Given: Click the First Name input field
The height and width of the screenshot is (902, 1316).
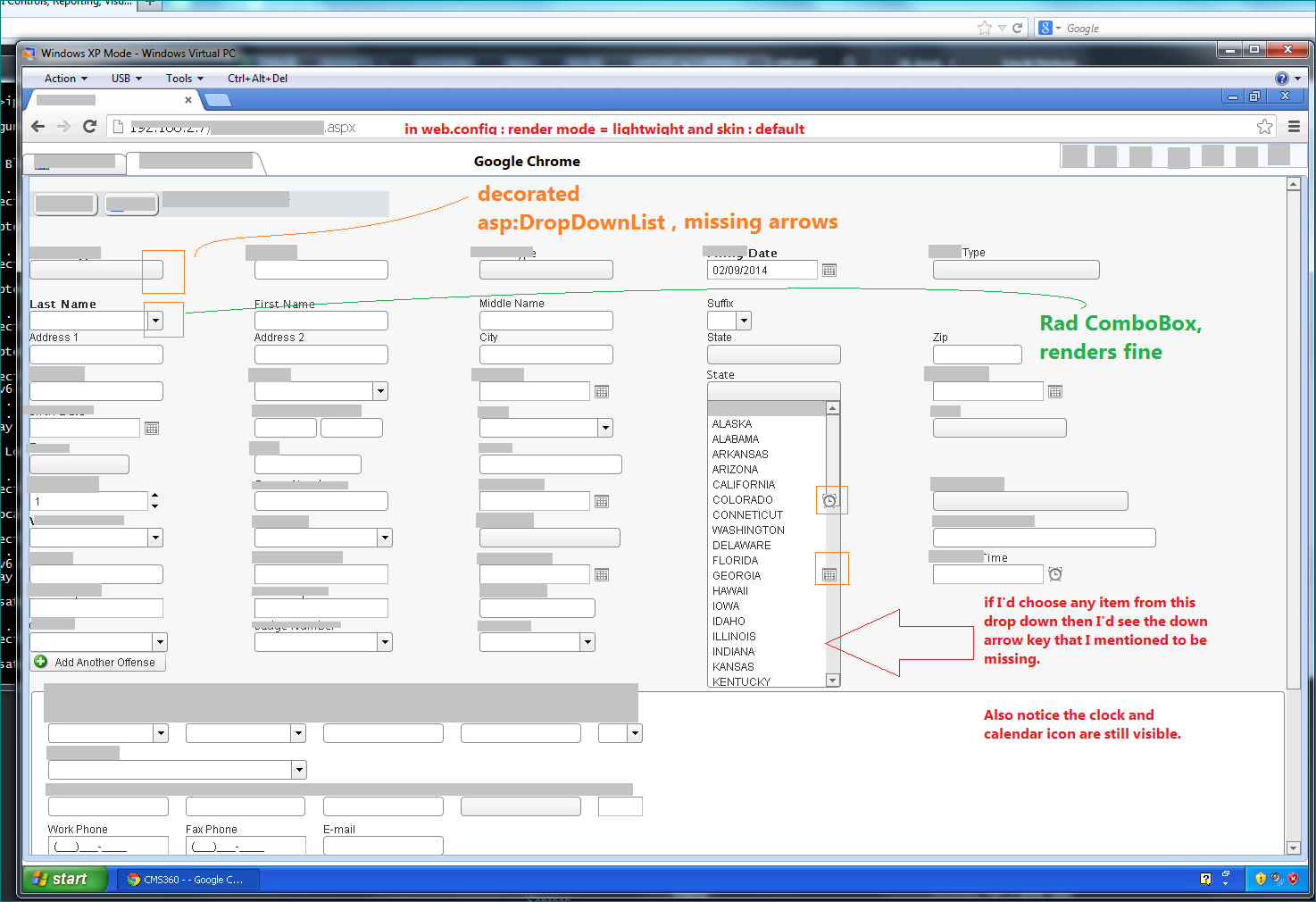Looking at the screenshot, I should (321, 321).
